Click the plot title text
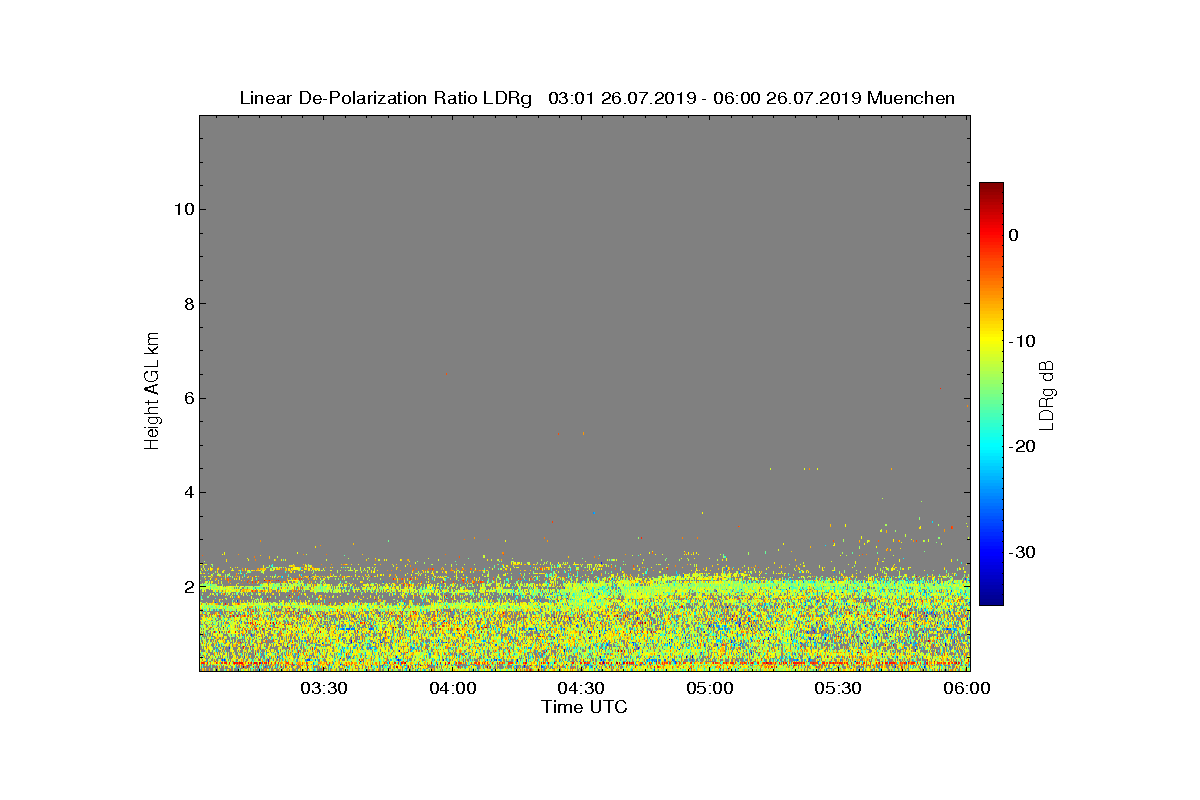Viewport: 1200px width, 800px height. click(597, 98)
